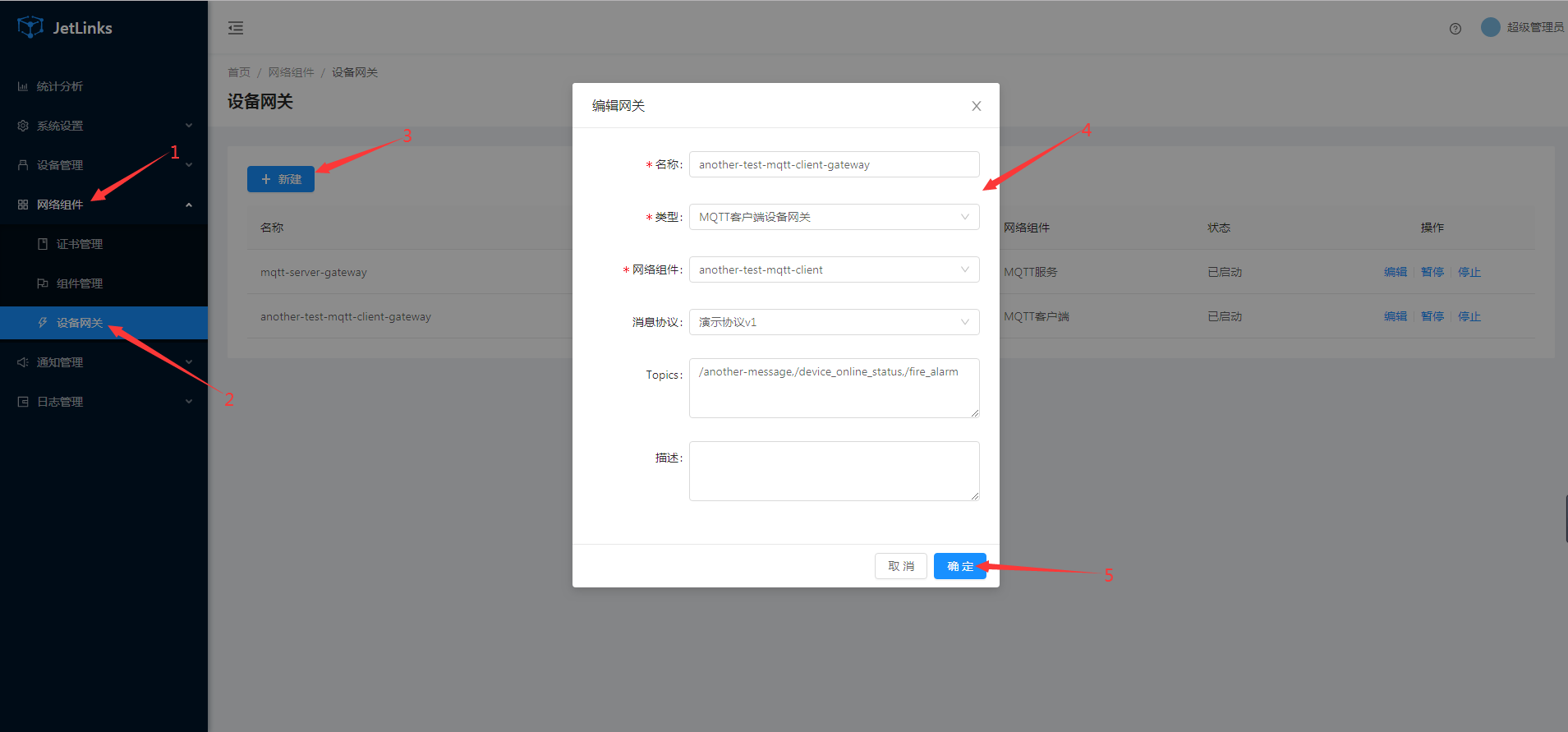1568x732 pixels.
Task: Click the 取消 cancel button
Action: (900, 566)
